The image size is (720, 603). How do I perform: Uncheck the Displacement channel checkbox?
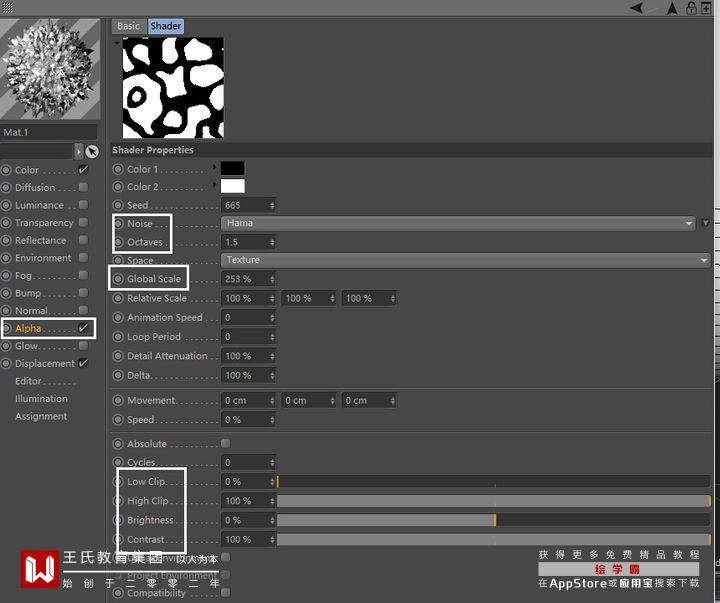click(83, 363)
